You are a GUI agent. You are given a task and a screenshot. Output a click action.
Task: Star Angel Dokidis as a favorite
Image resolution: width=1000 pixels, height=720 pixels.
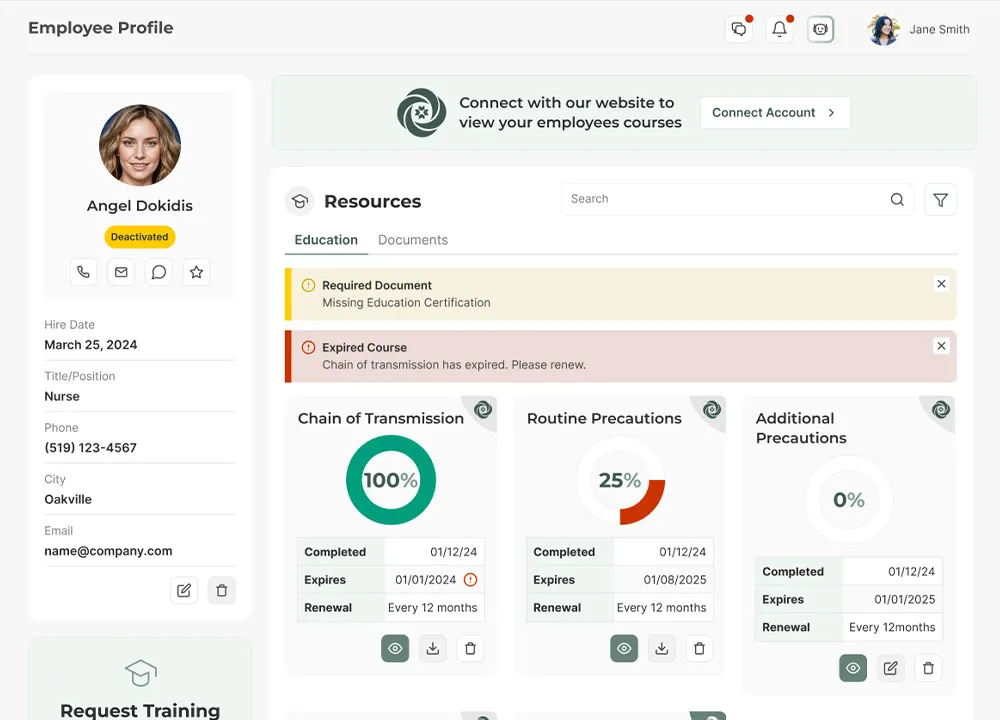196,271
